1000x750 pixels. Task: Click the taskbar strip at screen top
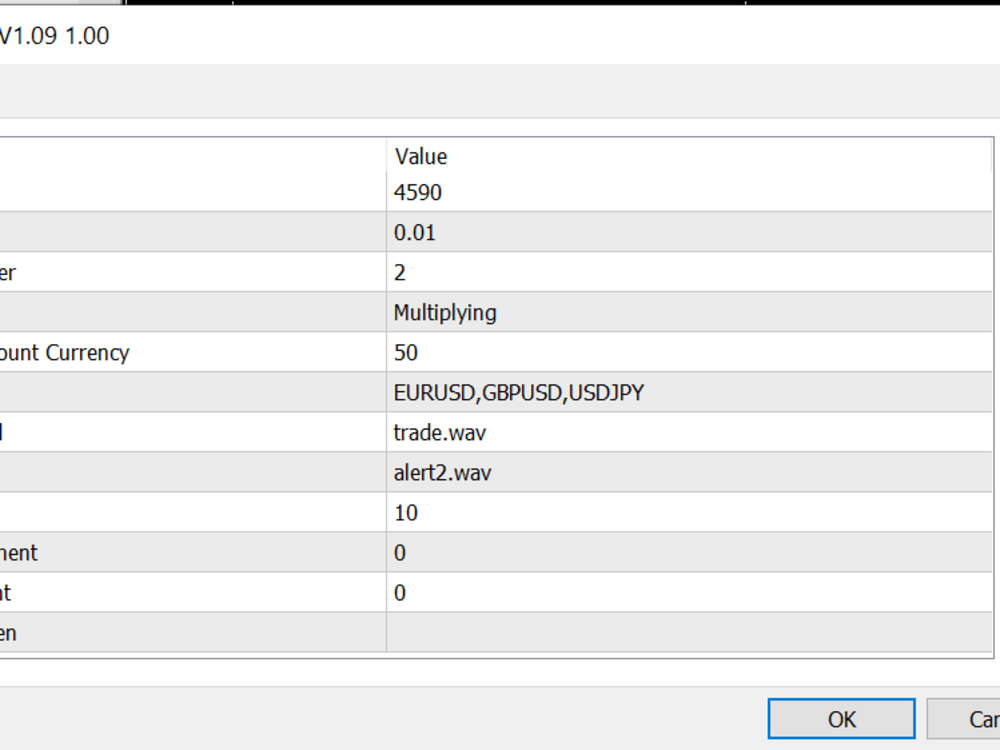point(500,5)
